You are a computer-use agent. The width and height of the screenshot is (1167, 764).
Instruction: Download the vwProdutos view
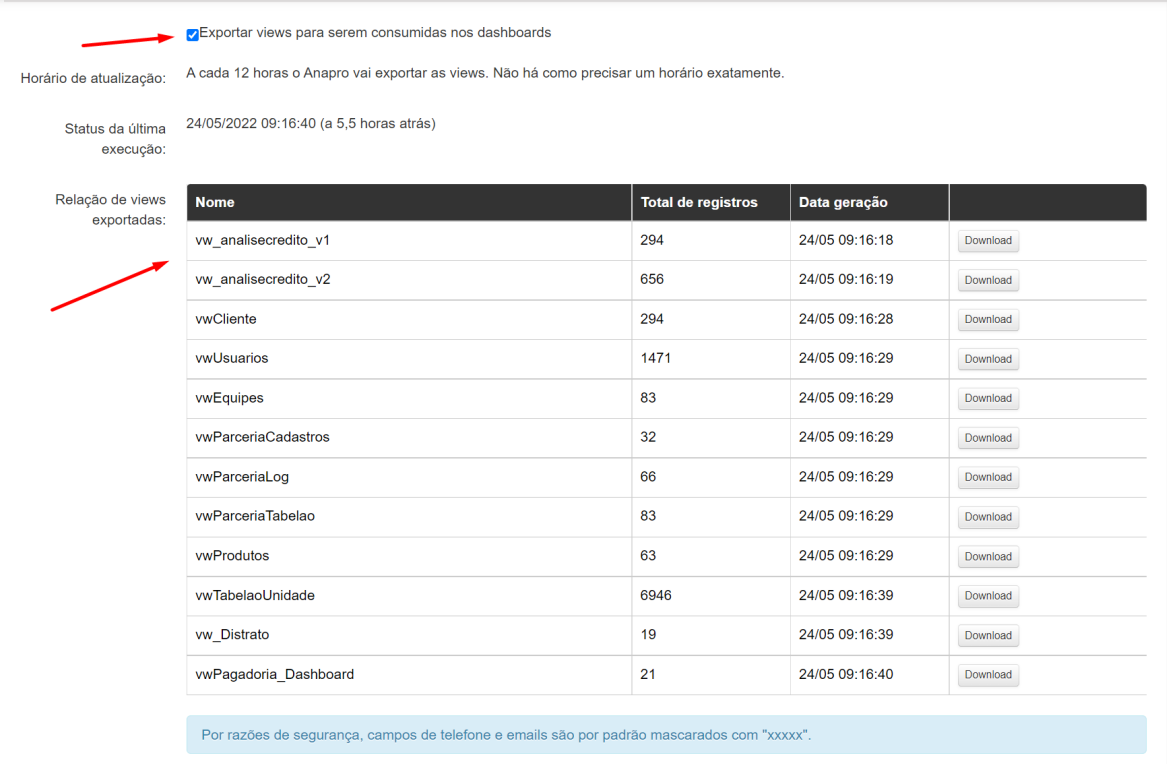[988, 556]
